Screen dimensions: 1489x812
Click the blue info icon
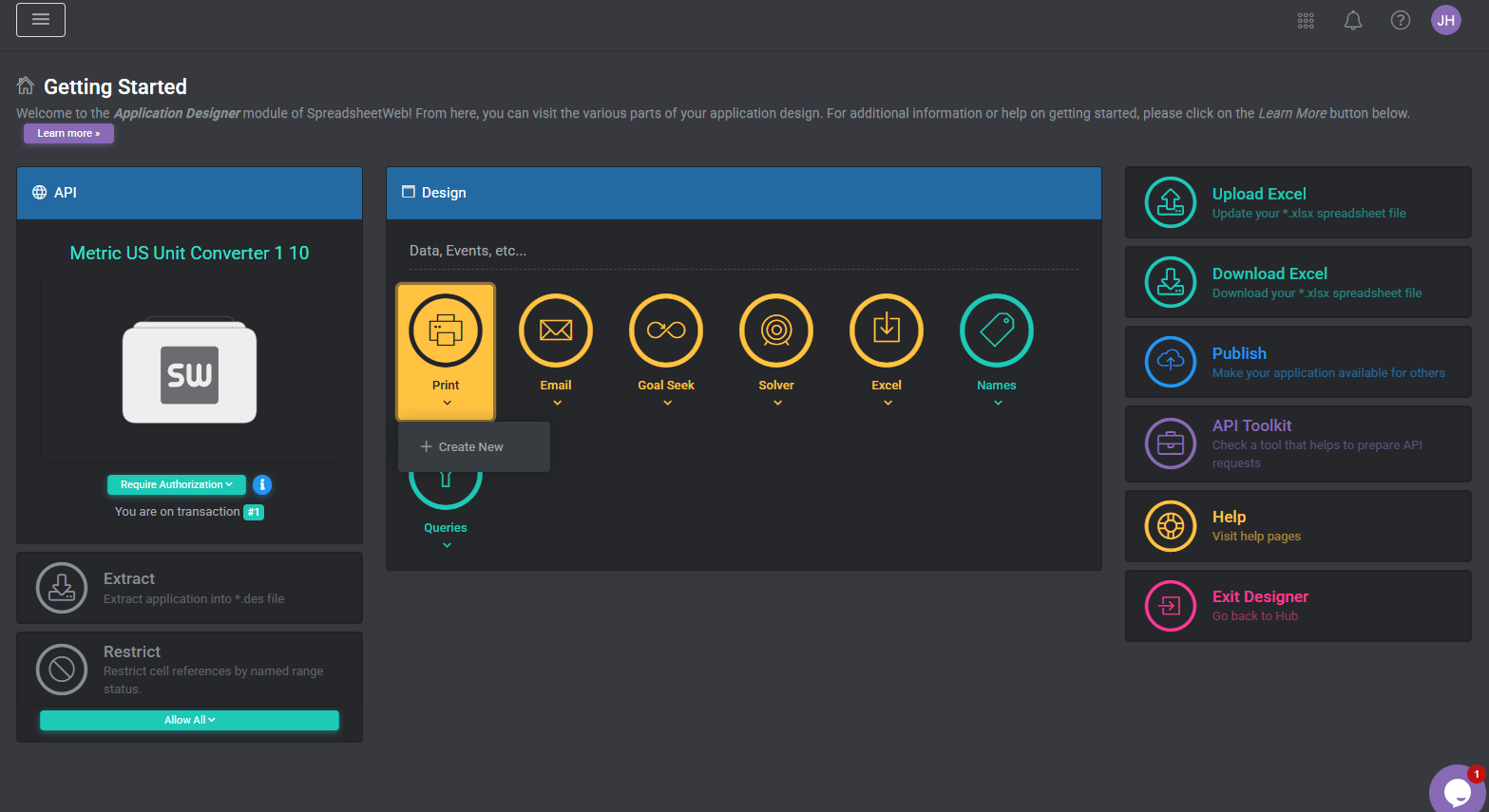pyautogui.click(x=262, y=485)
